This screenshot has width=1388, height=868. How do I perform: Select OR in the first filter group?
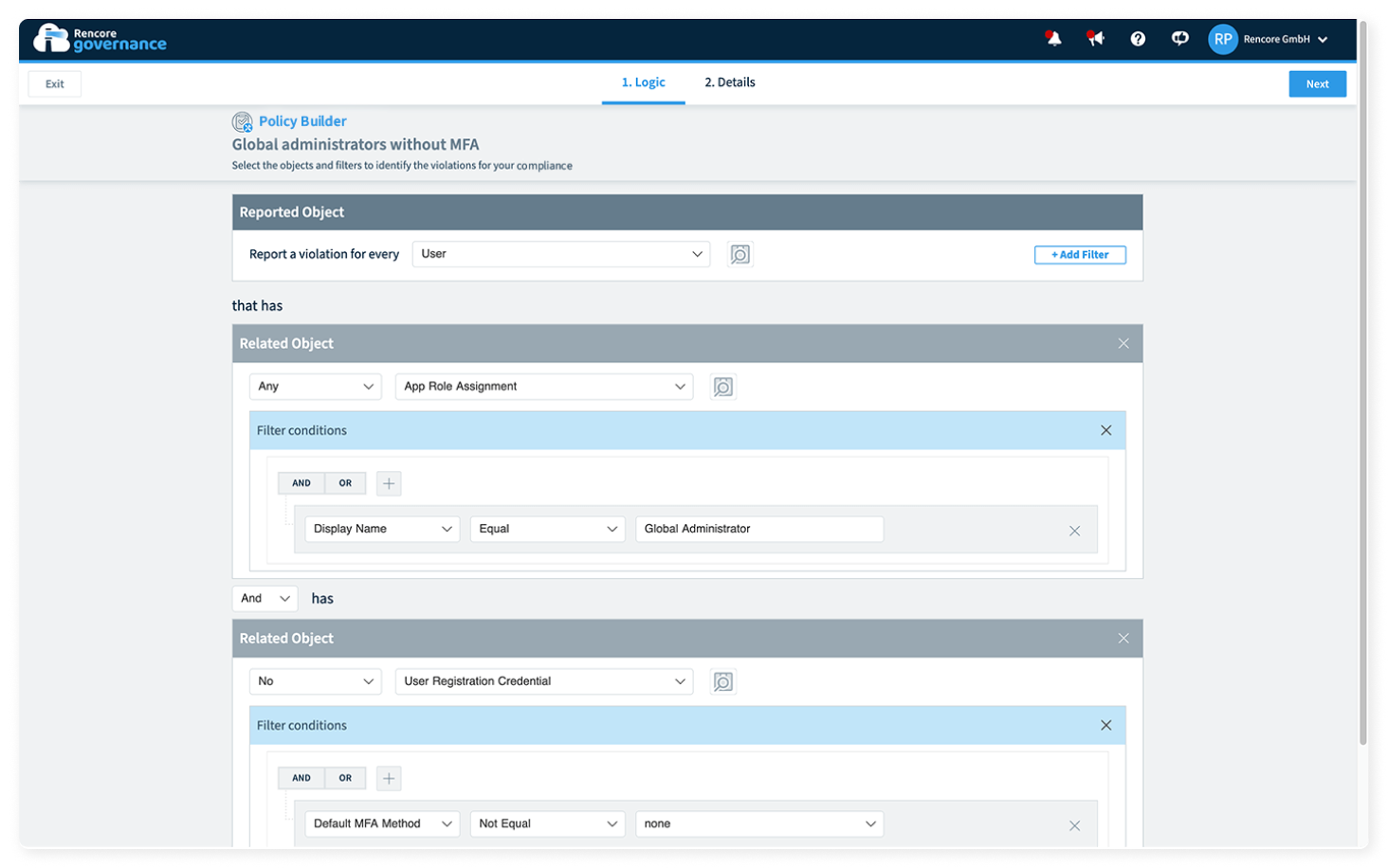(x=345, y=483)
